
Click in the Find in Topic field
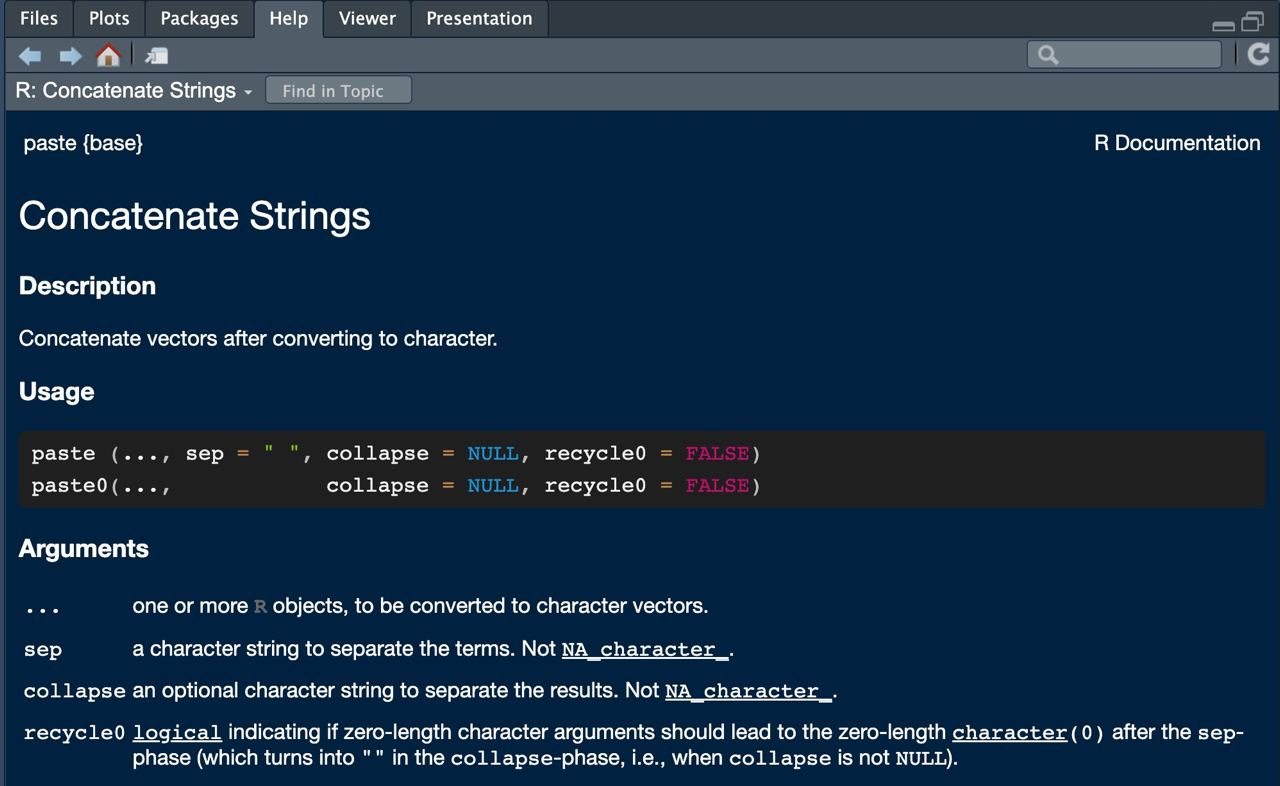(338, 91)
